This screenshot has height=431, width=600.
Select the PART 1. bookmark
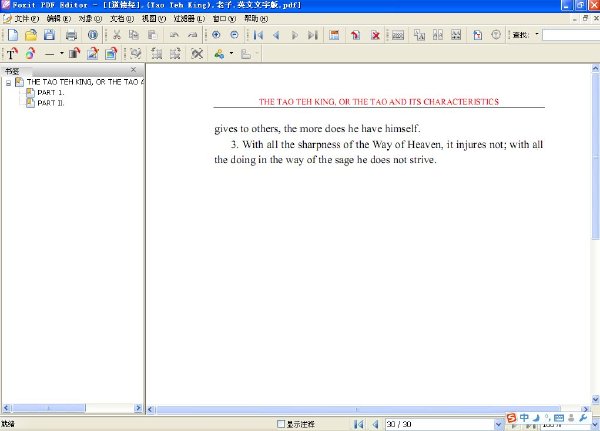pyautogui.click(x=51, y=92)
